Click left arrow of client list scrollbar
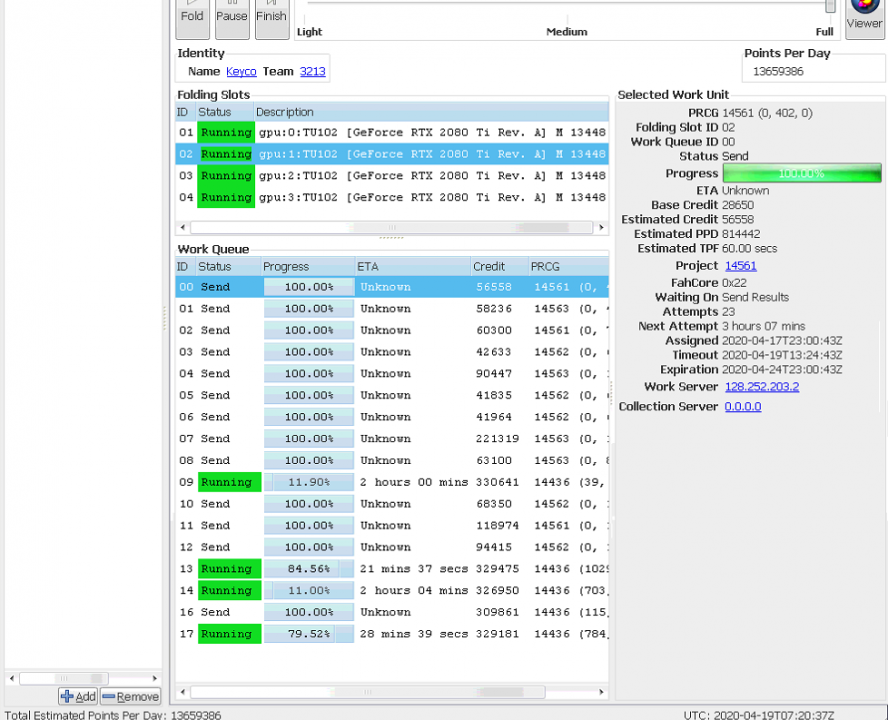Viewport: 888px width, 720px height. click(x=12, y=678)
